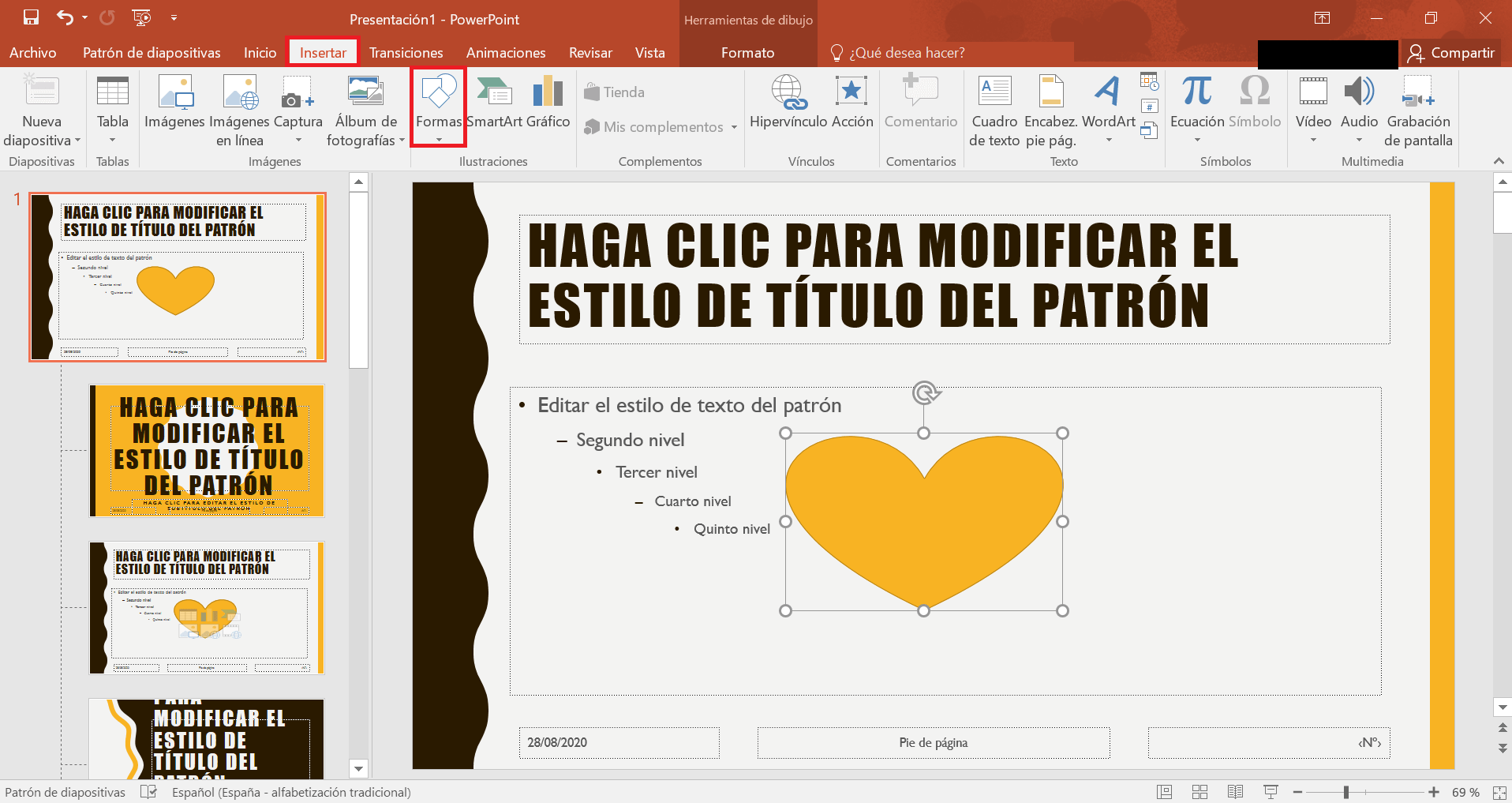Open the Formas dropdown arrow
Image resolution: width=1512 pixels, height=803 pixels.
pyautogui.click(x=438, y=140)
